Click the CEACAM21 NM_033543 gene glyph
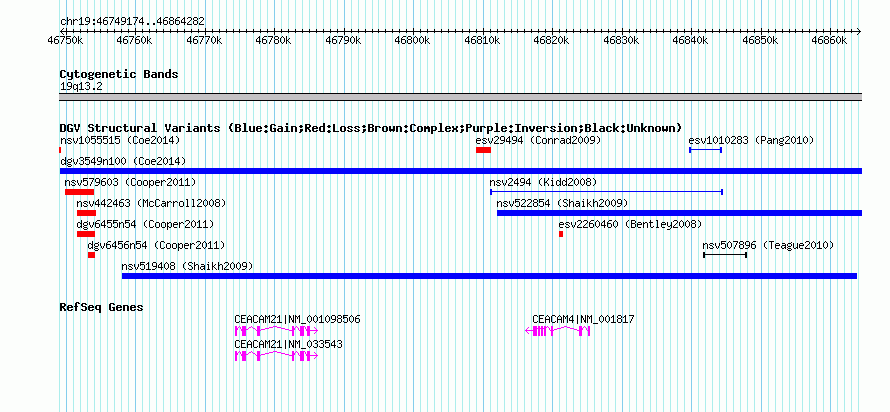 (x=276, y=356)
